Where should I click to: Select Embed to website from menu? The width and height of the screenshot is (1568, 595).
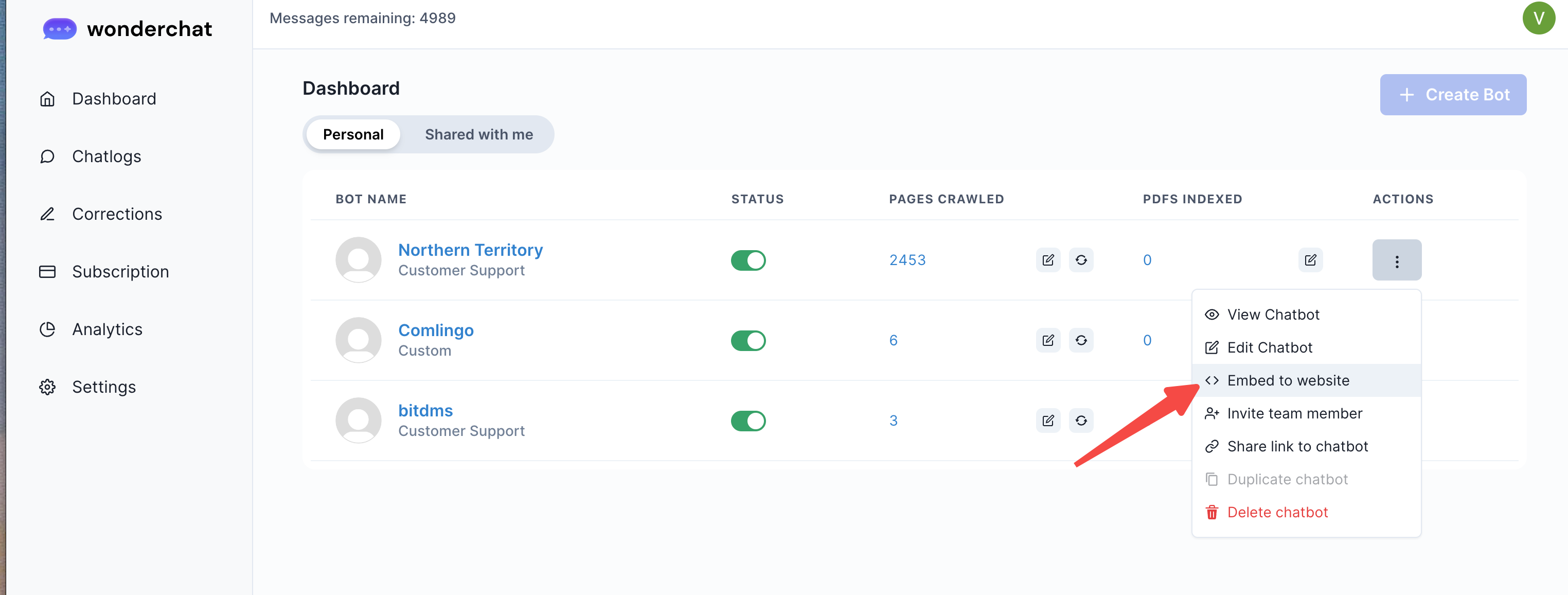pyautogui.click(x=1288, y=381)
